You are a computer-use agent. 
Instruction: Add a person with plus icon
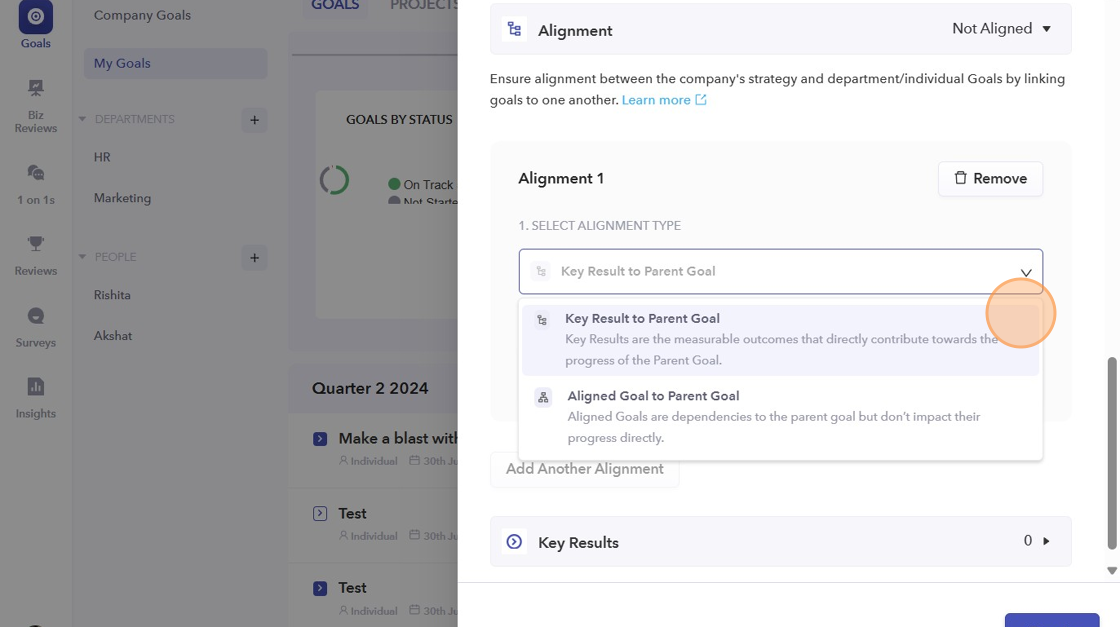[x=254, y=258]
